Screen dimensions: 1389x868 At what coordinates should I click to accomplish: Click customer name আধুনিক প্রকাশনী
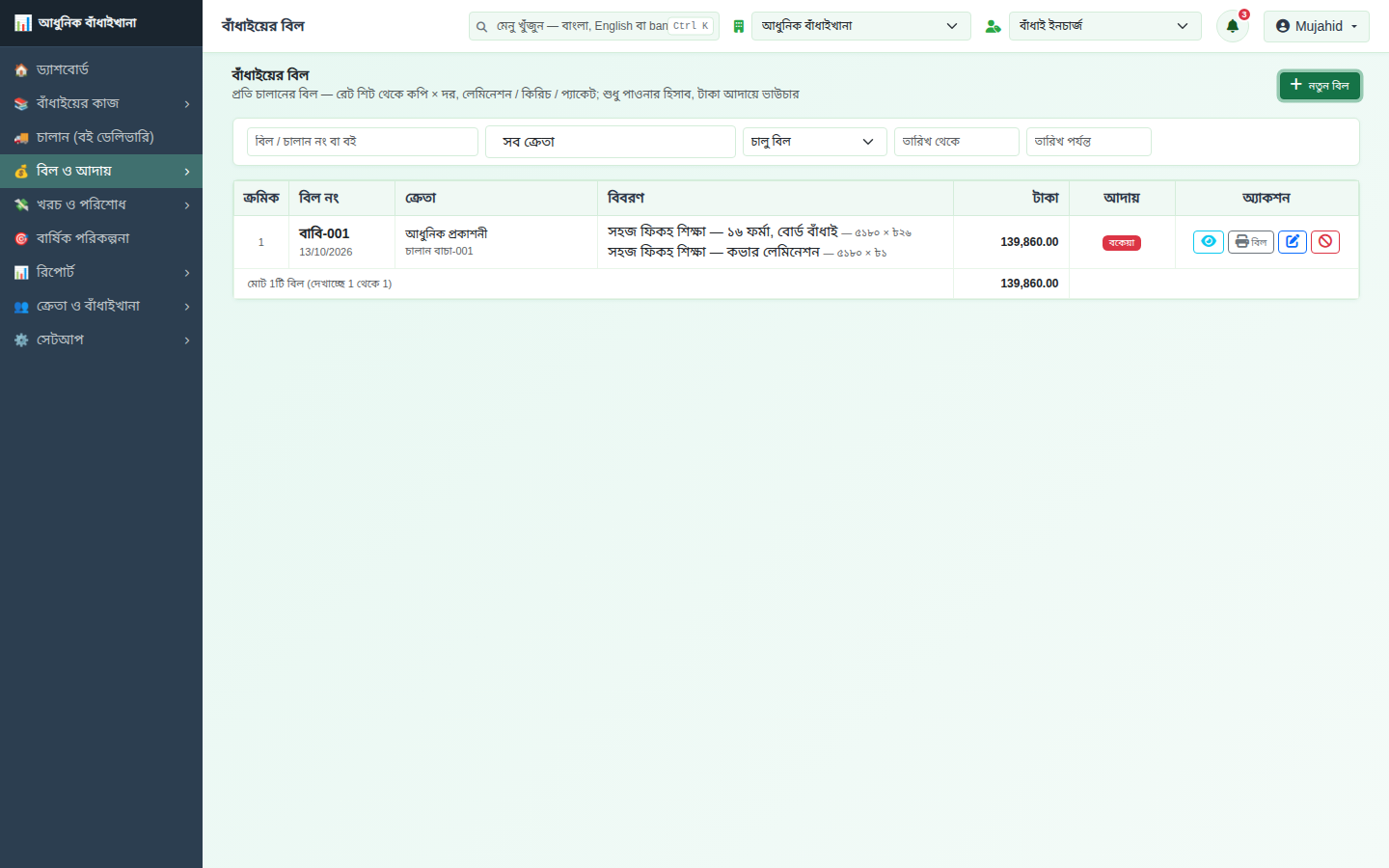tap(446, 233)
